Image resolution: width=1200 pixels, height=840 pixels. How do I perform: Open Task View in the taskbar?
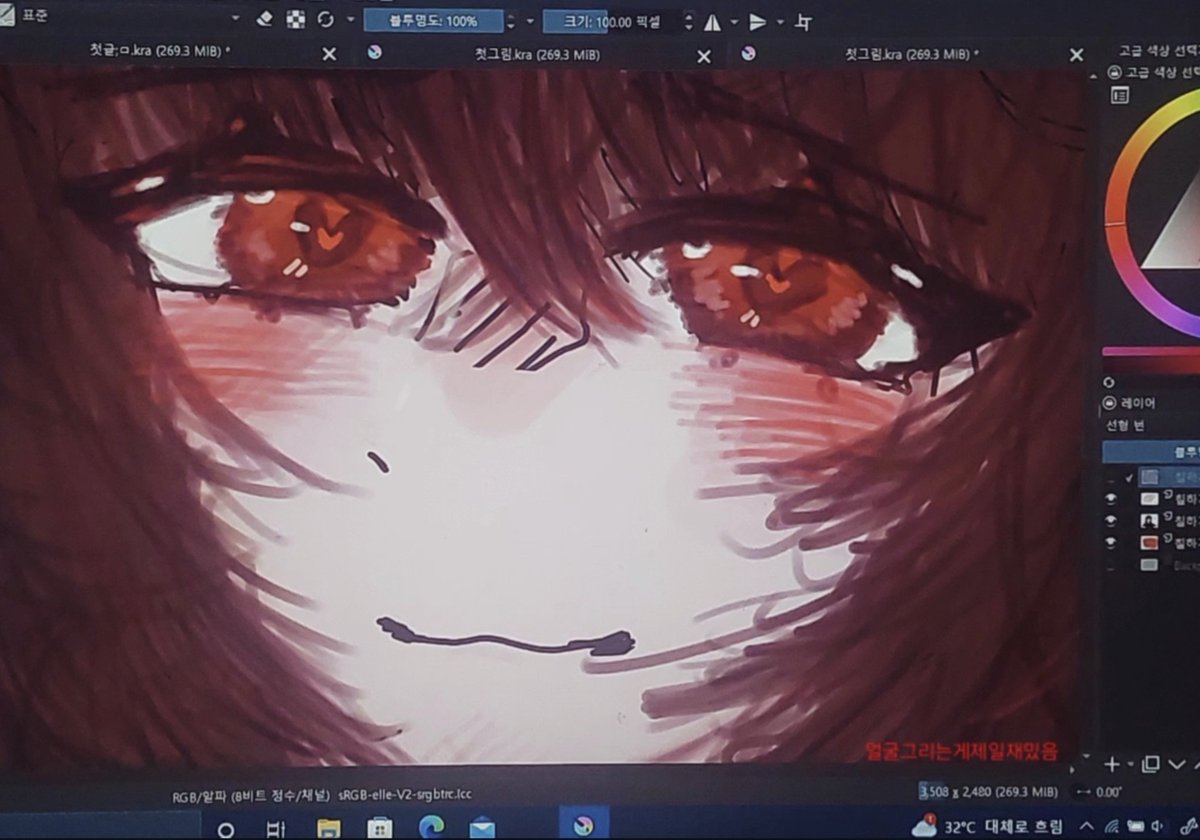pos(276,828)
